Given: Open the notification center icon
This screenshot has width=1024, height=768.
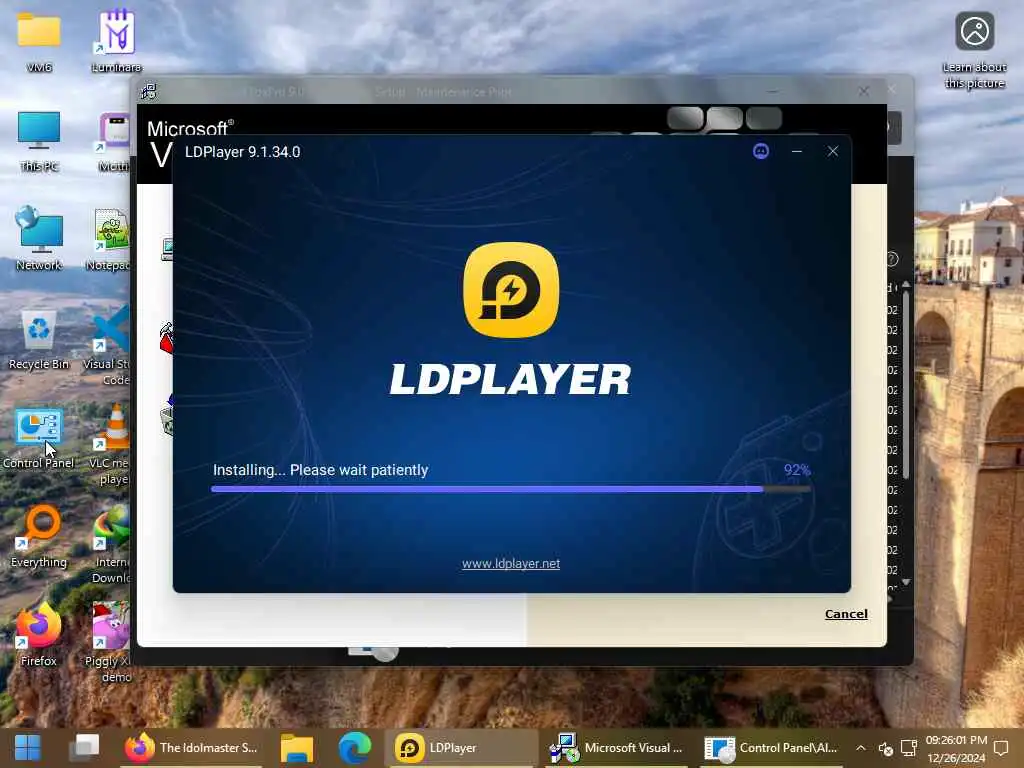Looking at the screenshot, I should 1000,748.
